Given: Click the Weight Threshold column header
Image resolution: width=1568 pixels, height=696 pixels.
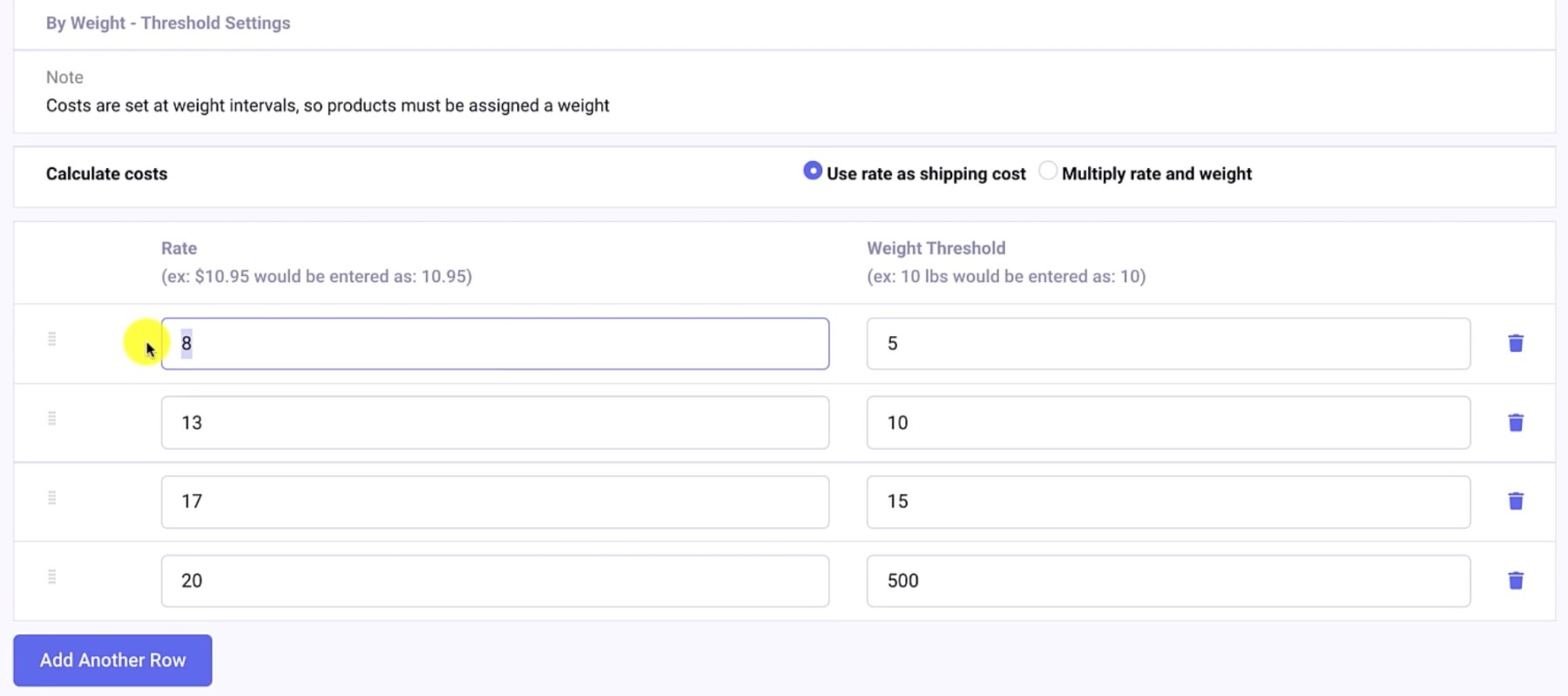Looking at the screenshot, I should tap(936, 248).
